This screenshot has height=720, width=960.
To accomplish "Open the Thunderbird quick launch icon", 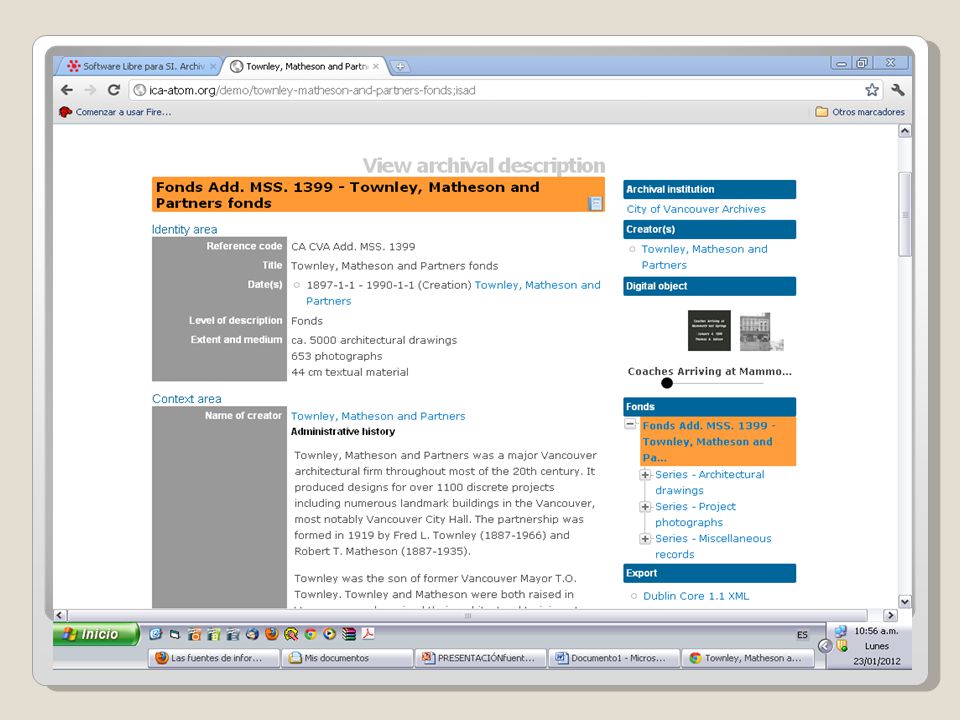I will tap(252, 634).
